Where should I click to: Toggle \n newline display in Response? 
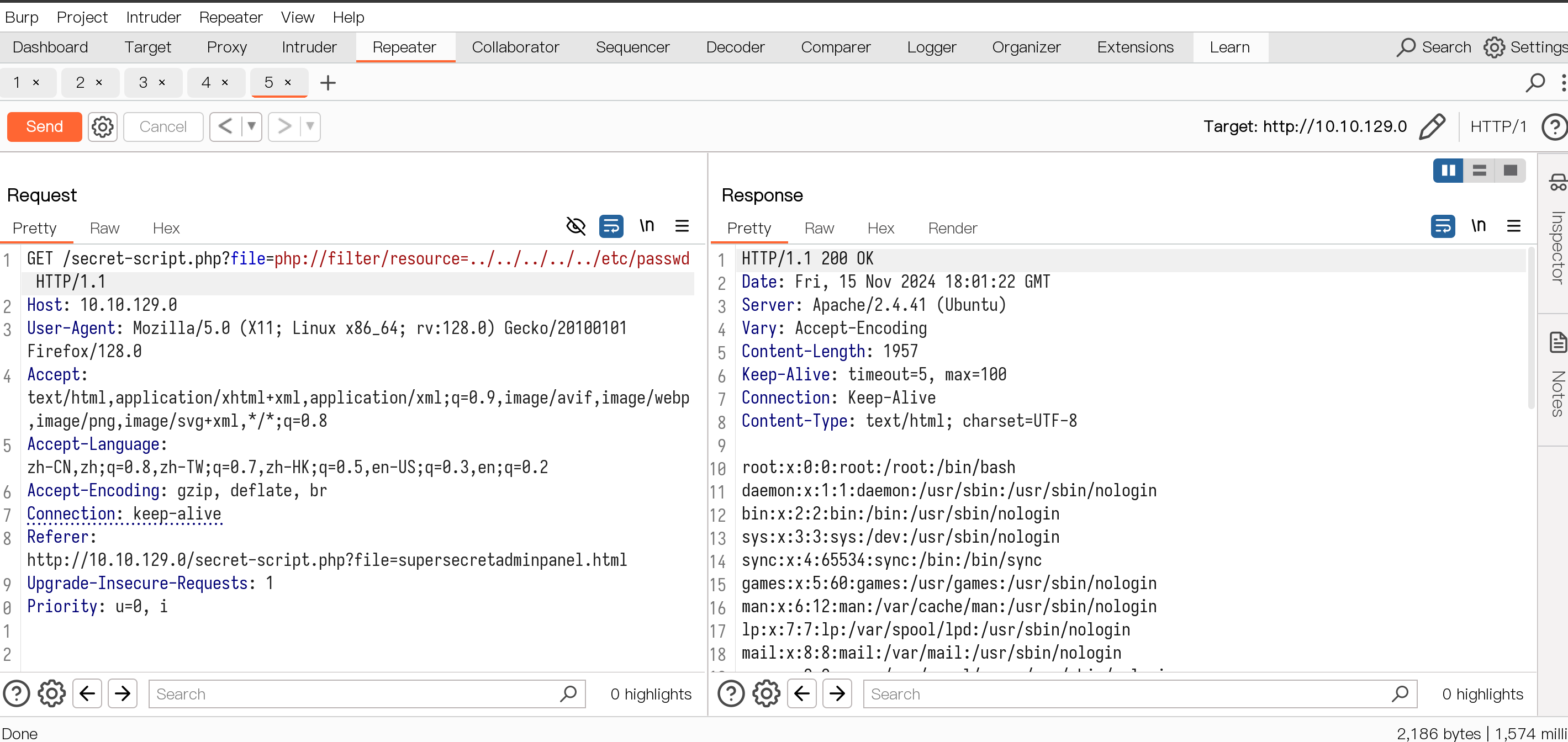[1479, 226]
